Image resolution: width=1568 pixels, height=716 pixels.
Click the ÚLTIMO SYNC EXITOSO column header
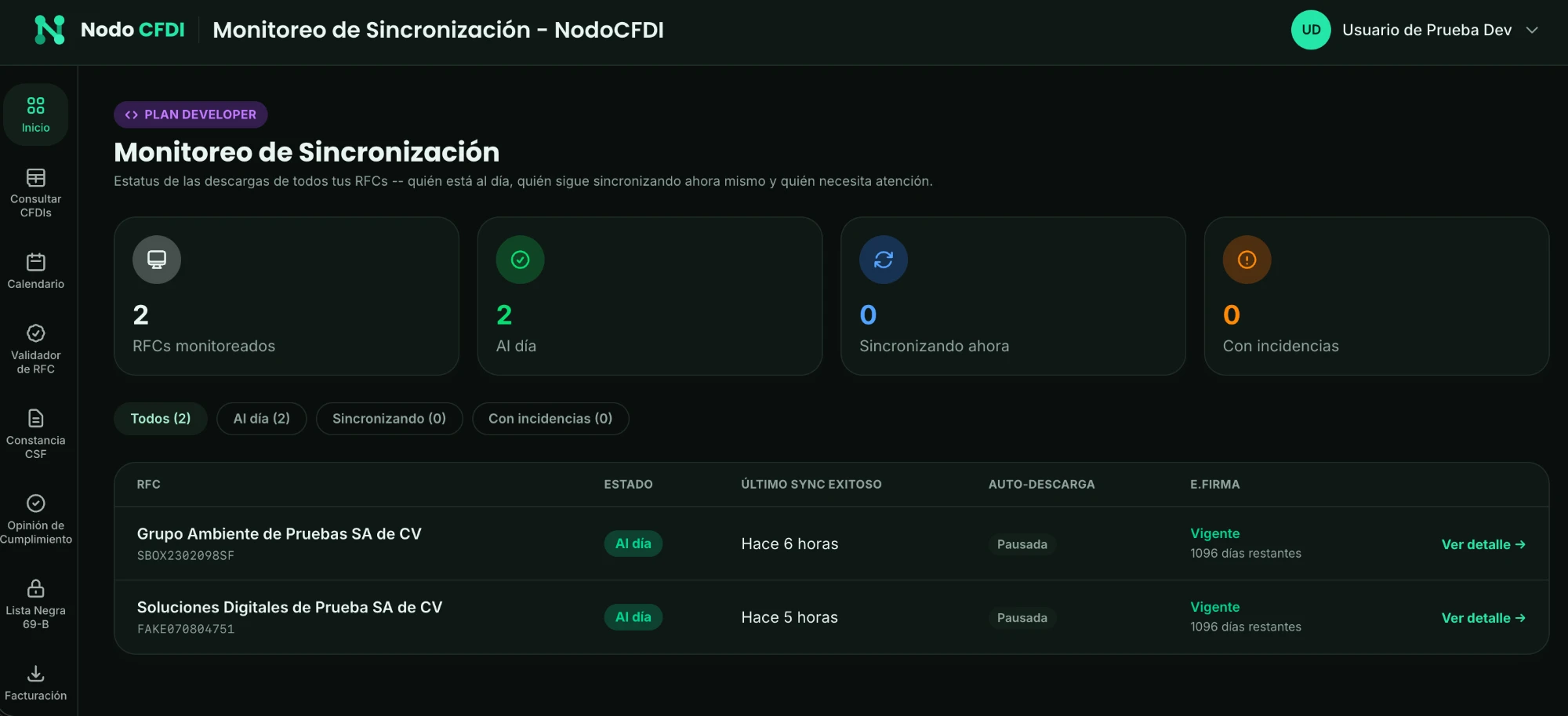pyautogui.click(x=811, y=485)
